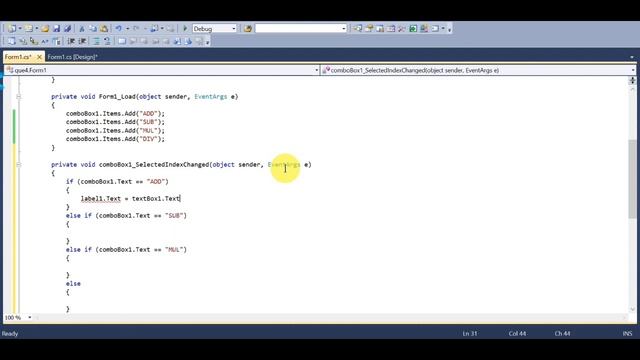Click the "DIV" string in Form1_Load
The width and height of the screenshot is (640, 360).
click(149, 139)
